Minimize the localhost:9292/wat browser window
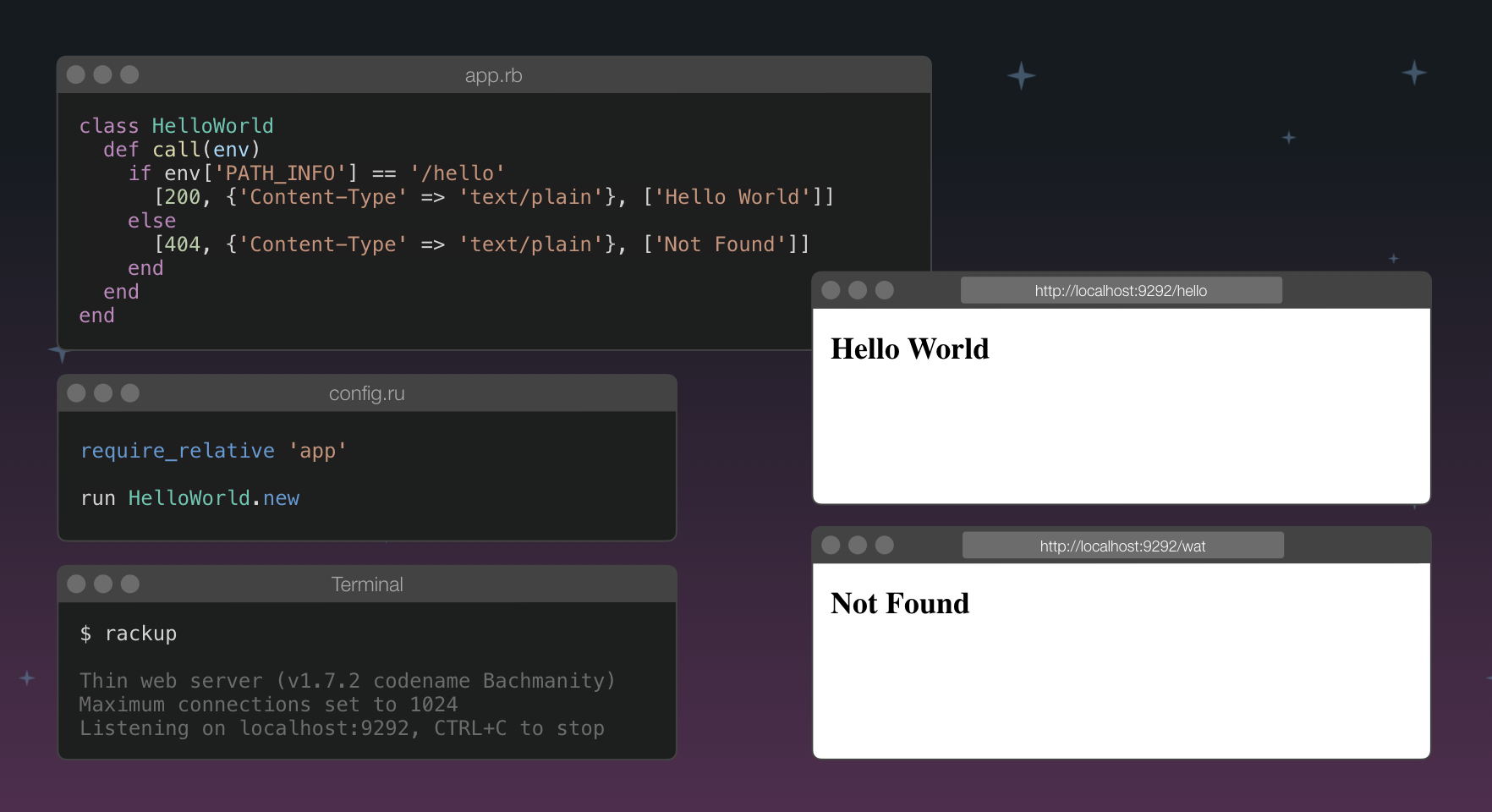1492x812 pixels. [x=858, y=545]
